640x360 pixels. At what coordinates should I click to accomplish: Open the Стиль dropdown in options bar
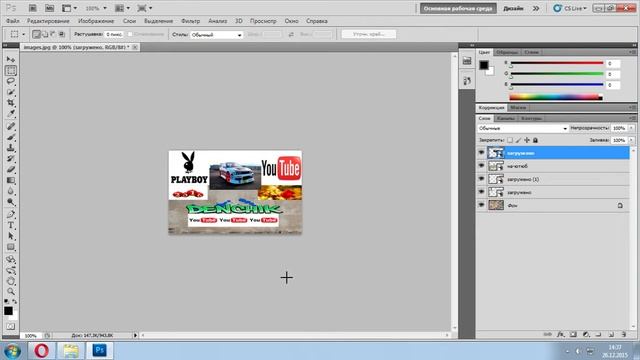(x=216, y=35)
